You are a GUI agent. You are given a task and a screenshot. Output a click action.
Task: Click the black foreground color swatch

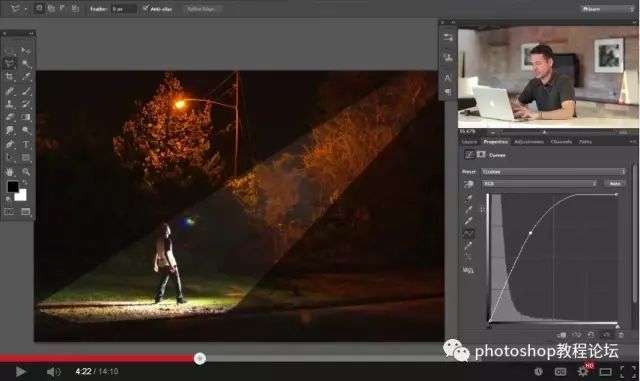pos(13,187)
